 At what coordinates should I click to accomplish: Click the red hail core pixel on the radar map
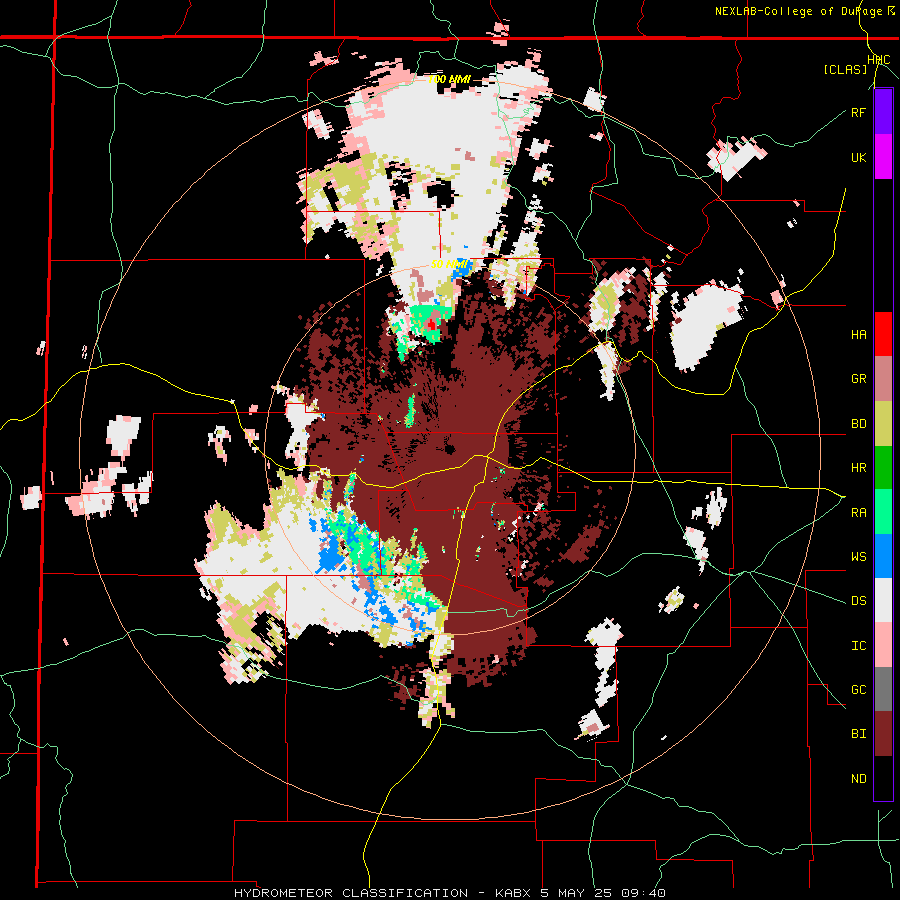[x=432, y=324]
